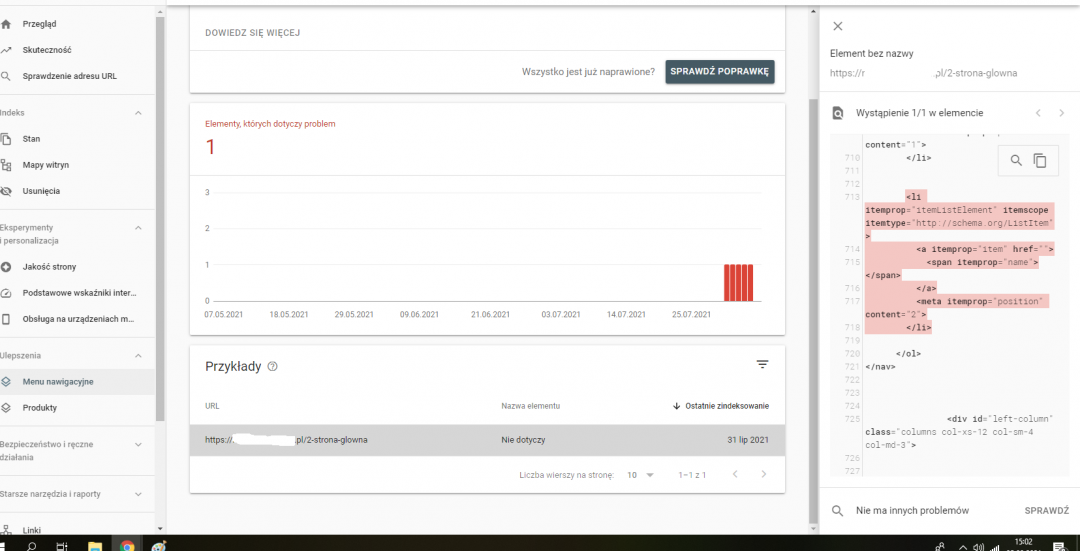
Task: Copy code using the copy icon
Action: pyautogui.click(x=1040, y=160)
